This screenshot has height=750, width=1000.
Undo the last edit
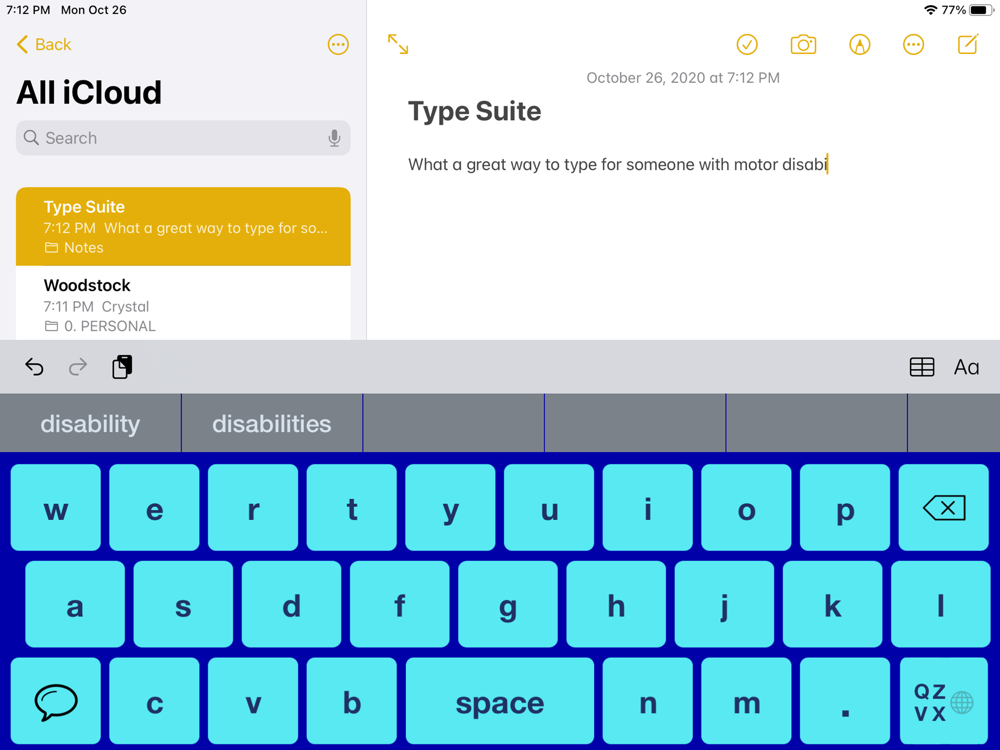(34, 367)
